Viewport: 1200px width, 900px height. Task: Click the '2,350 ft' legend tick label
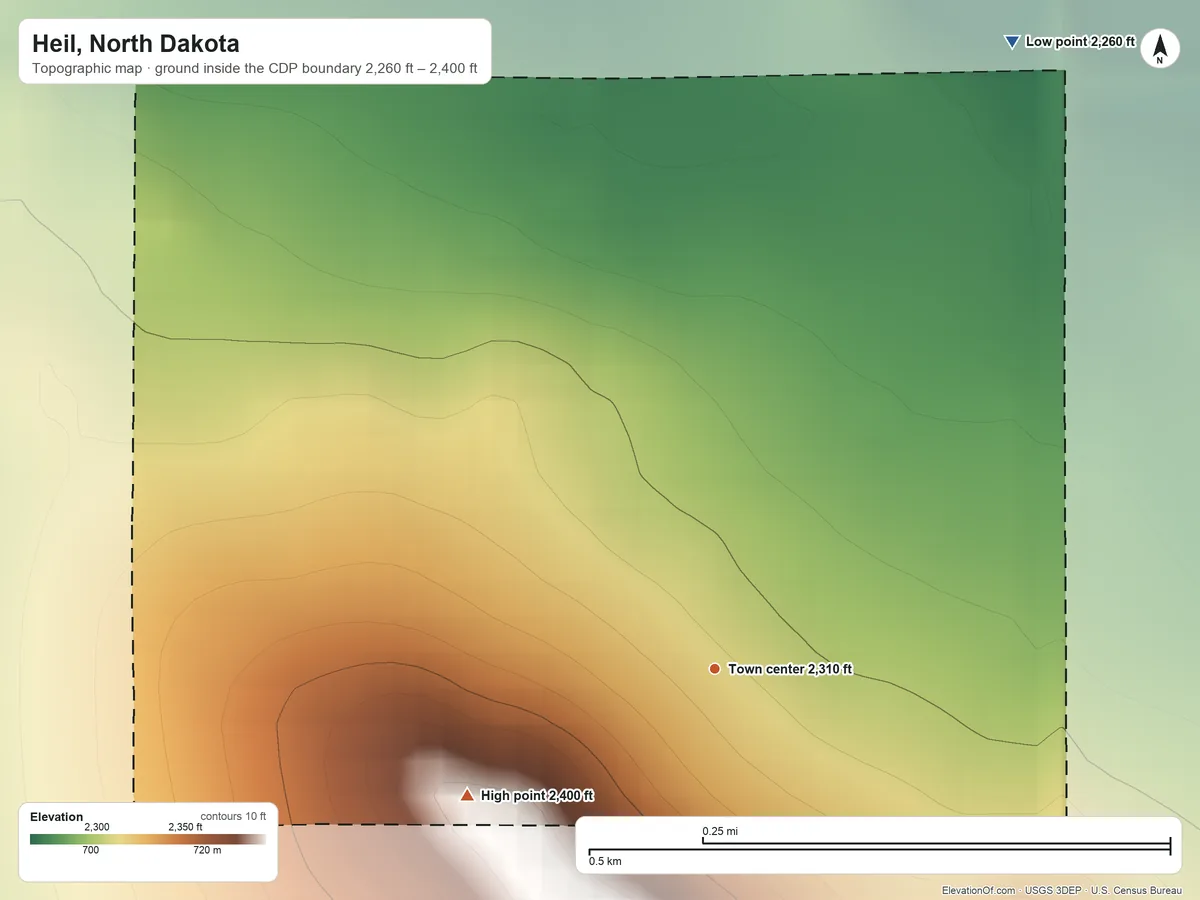coord(185,827)
